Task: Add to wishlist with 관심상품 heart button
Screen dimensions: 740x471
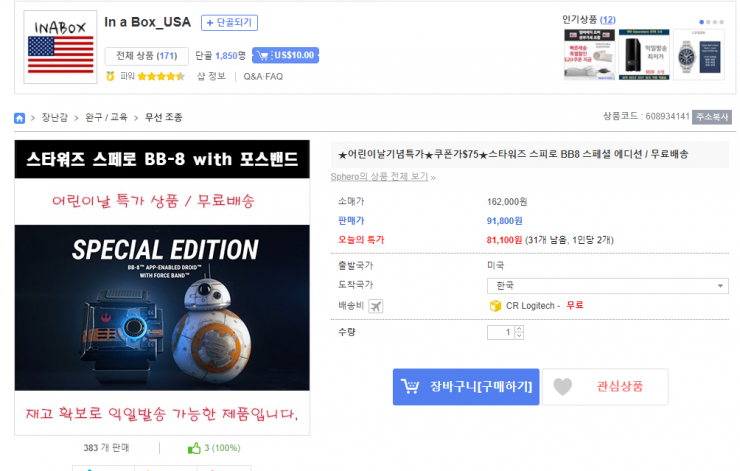Action: click(x=605, y=387)
